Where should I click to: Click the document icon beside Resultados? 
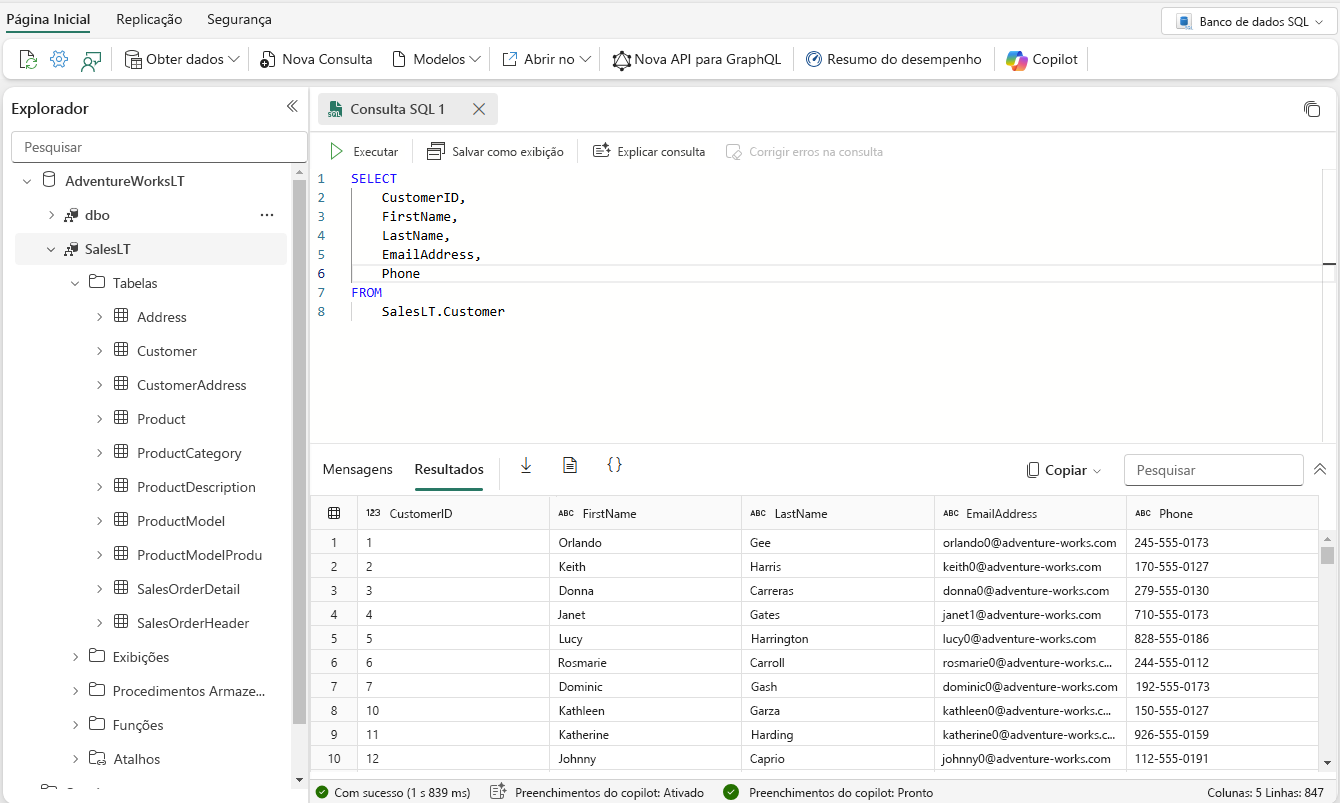(x=570, y=465)
